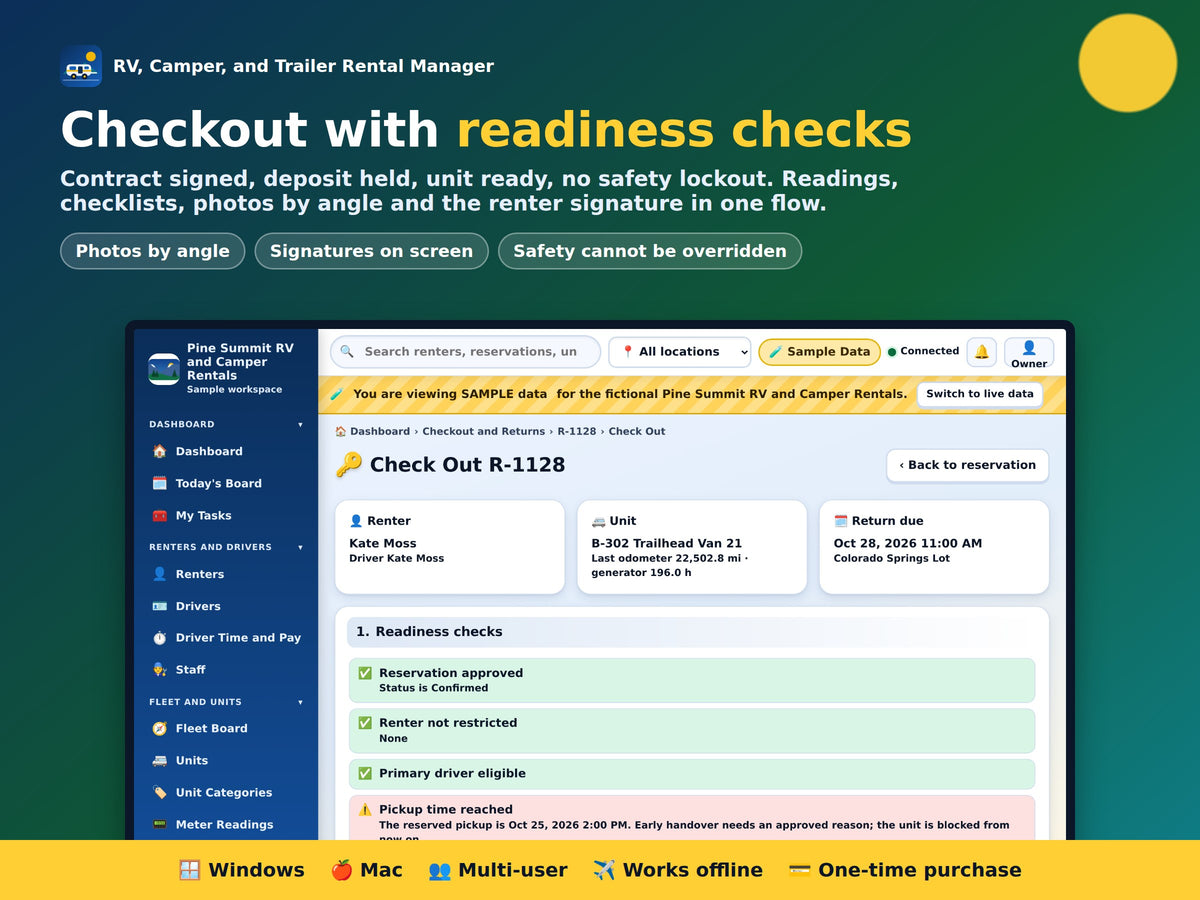Click the Unit card B-302 Trailhead Van 21
Screen dimensions: 1200x900
pyautogui.click(x=692, y=547)
